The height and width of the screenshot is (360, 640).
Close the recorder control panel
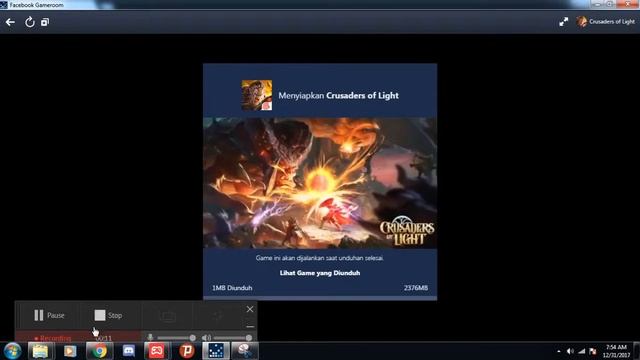(x=250, y=309)
